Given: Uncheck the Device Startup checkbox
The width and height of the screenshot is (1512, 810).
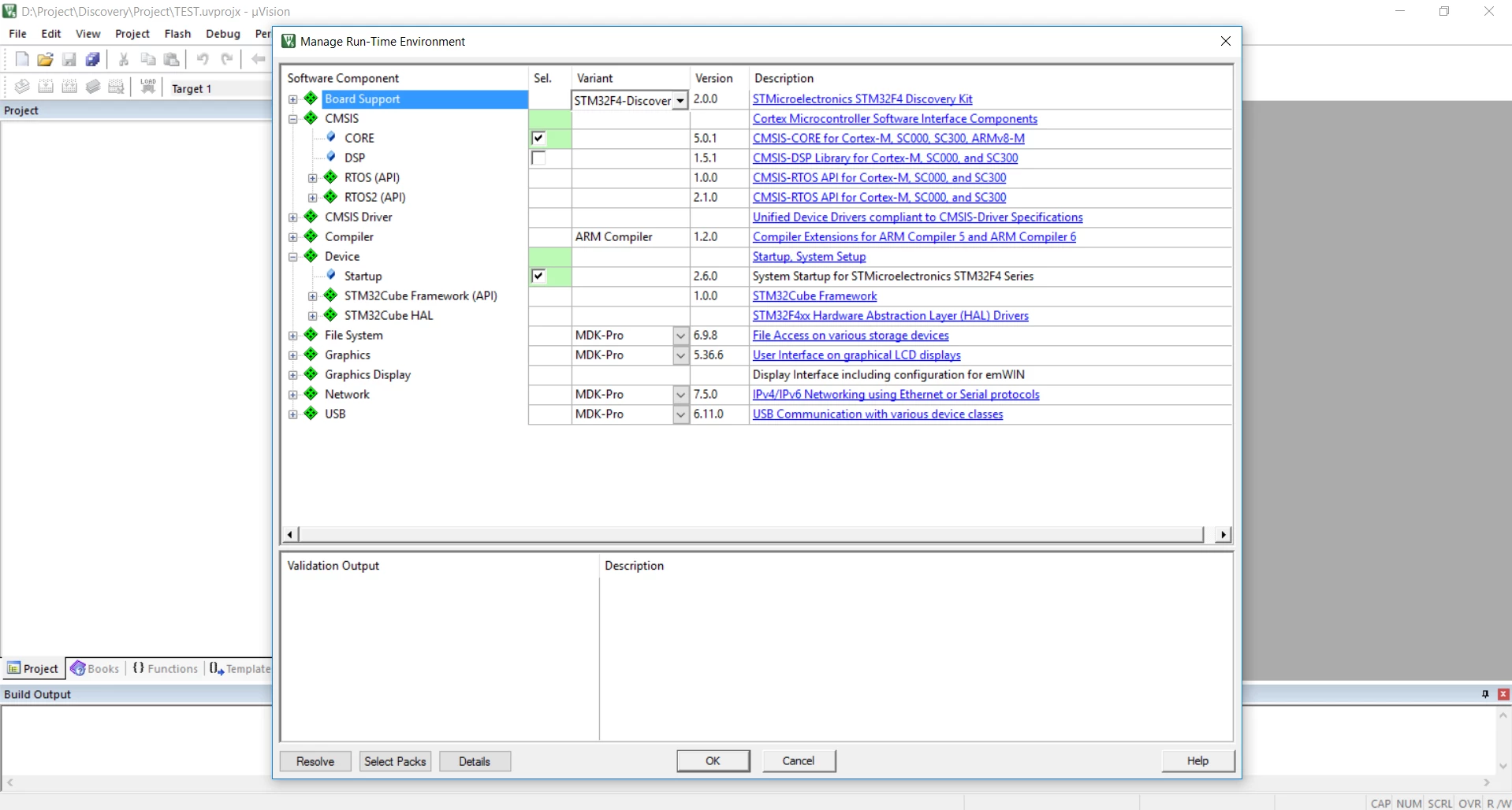Looking at the screenshot, I should click(x=538, y=276).
